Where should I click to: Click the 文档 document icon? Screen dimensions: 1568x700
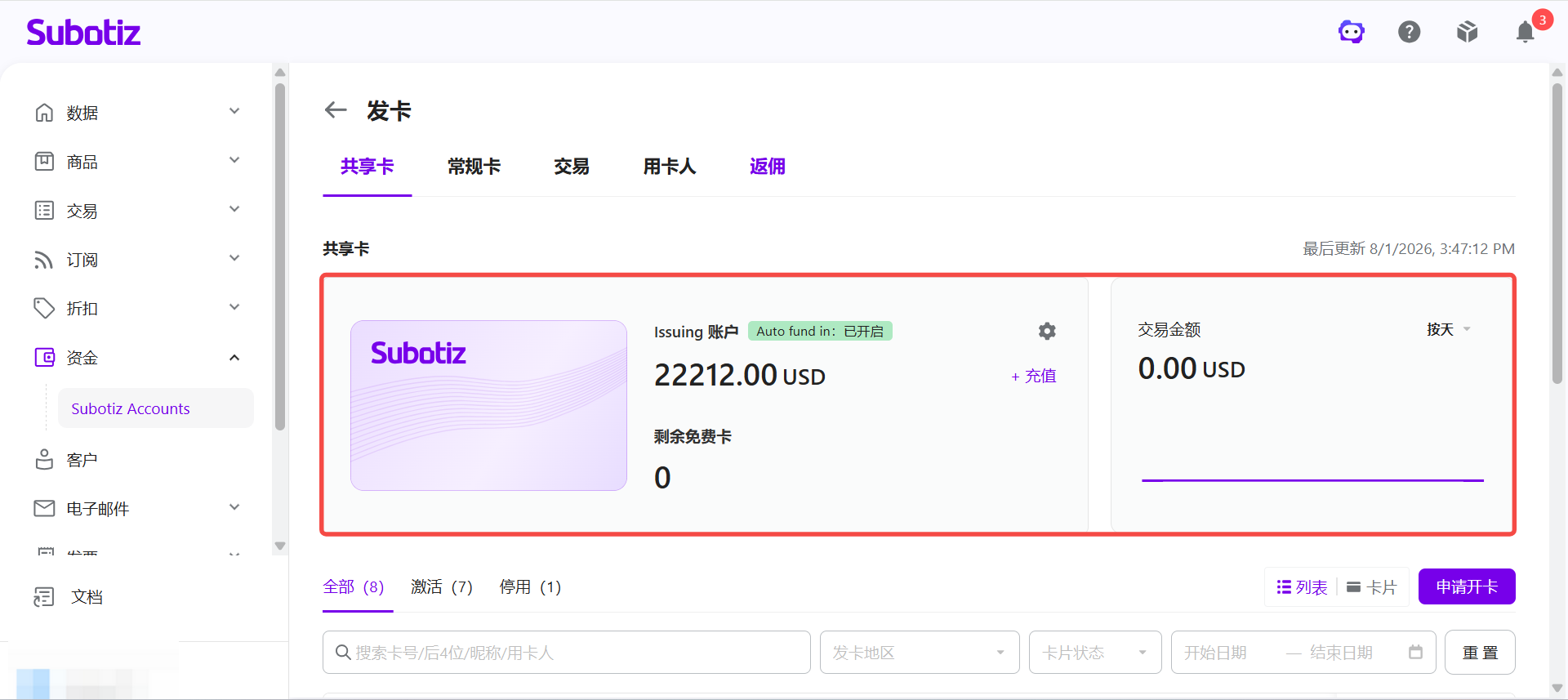44,597
